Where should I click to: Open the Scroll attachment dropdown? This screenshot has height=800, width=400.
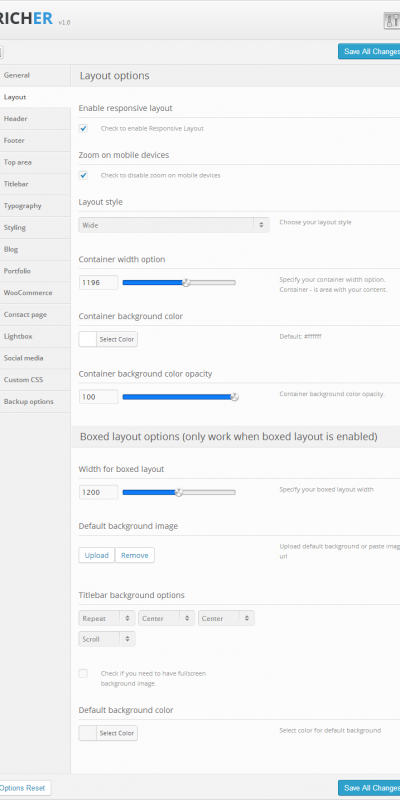pos(107,639)
